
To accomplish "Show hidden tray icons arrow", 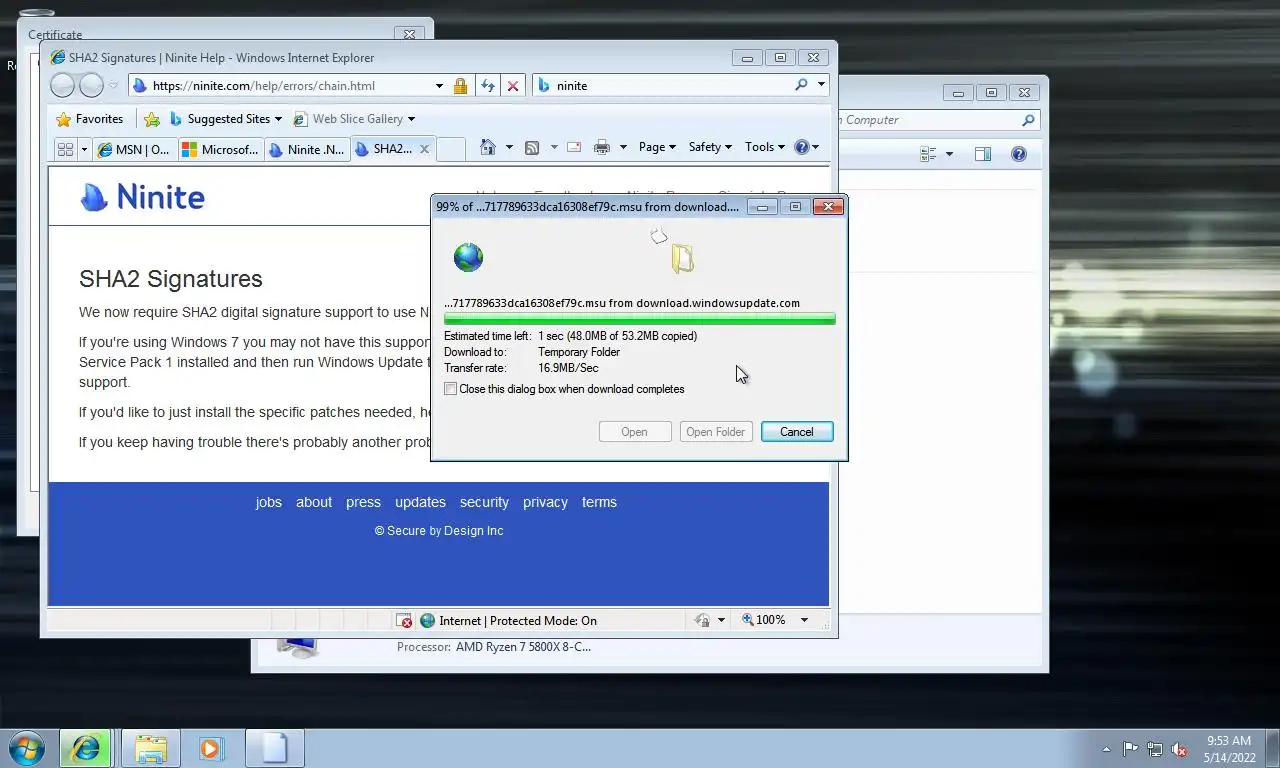I will coord(1106,748).
